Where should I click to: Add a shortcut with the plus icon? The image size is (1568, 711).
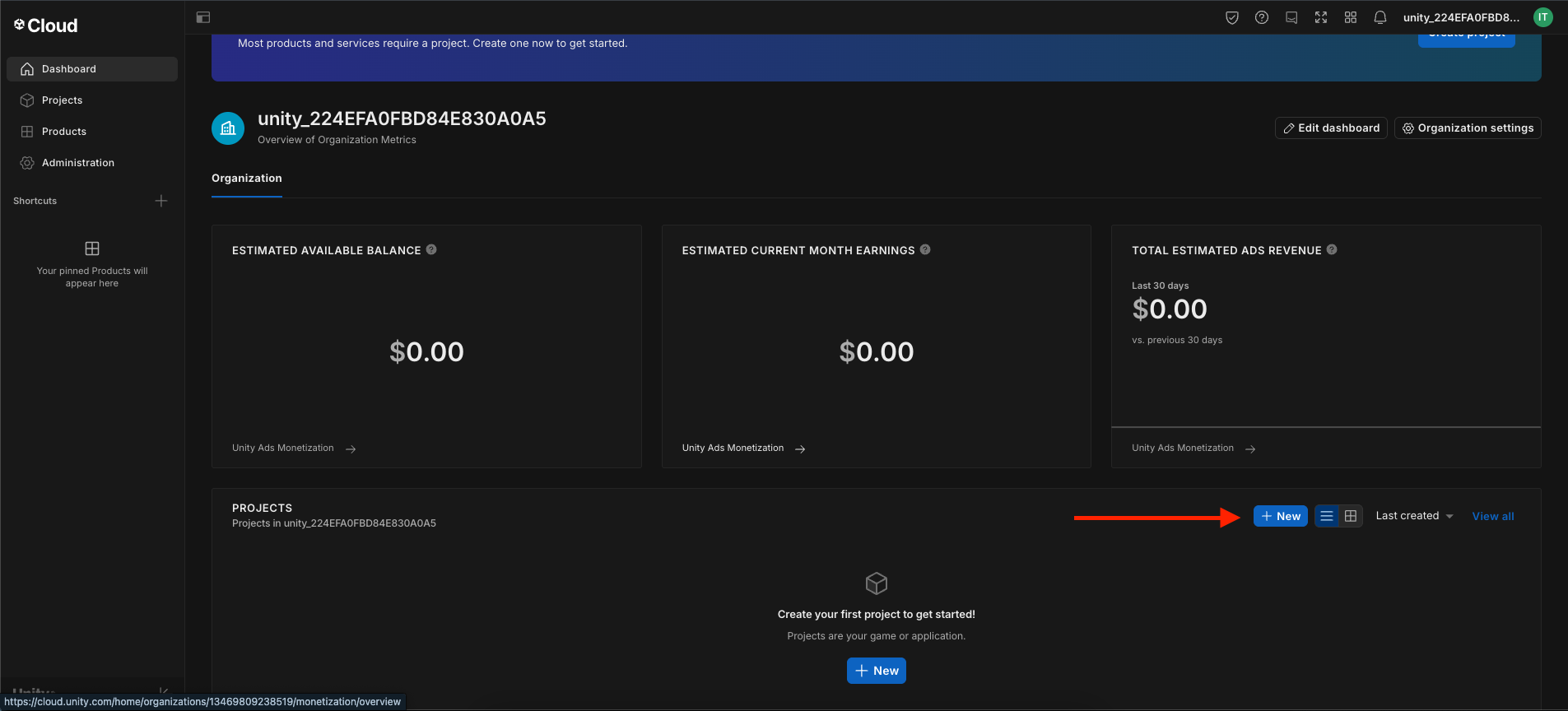click(x=161, y=201)
